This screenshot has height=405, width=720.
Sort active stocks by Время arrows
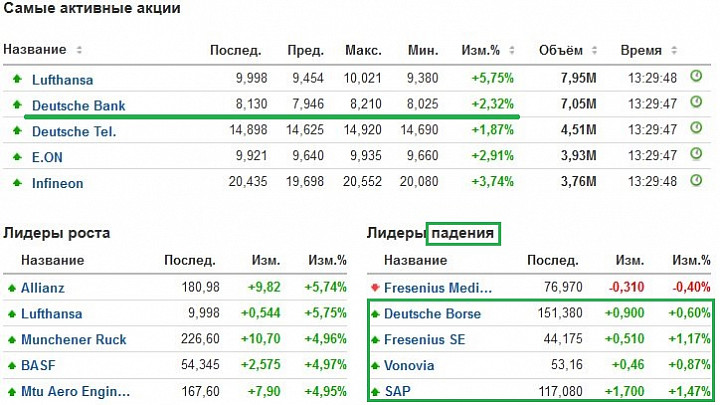coord(674,50)
